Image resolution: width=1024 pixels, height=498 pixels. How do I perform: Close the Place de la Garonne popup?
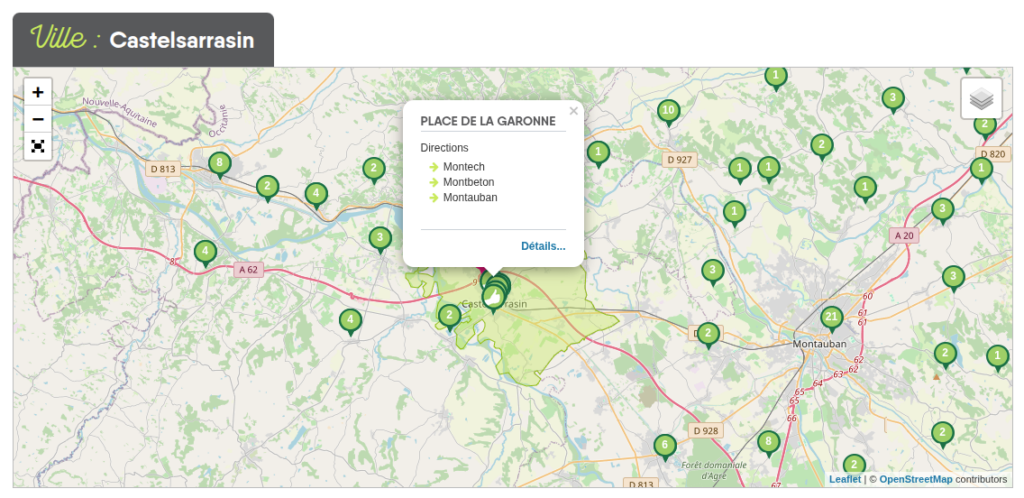tap(573, 112)
